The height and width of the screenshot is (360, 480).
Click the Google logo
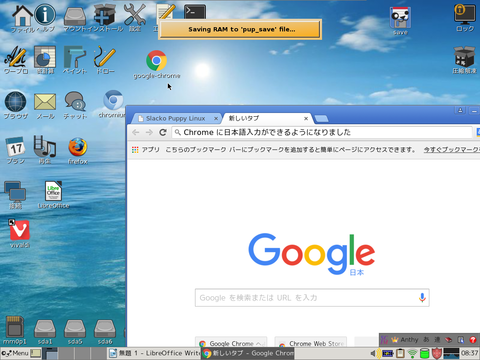click(311, 254)
